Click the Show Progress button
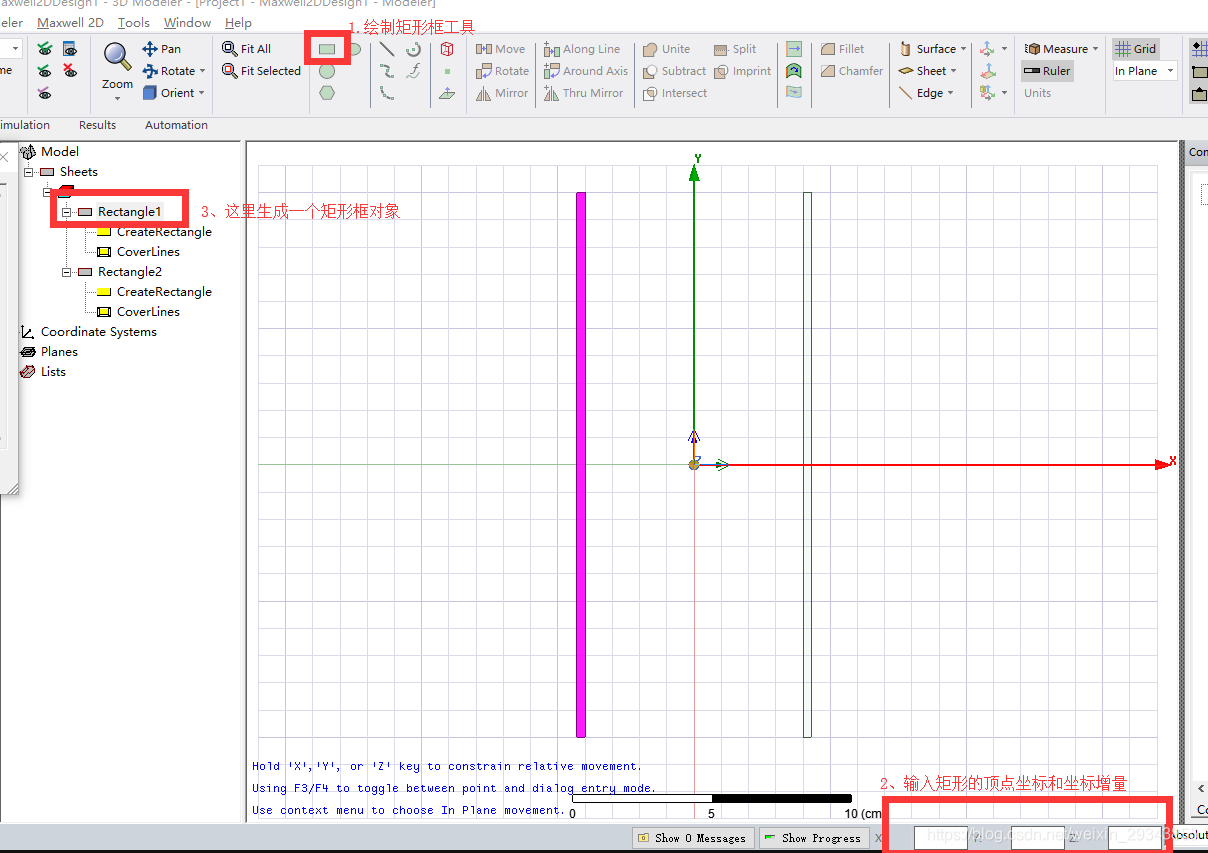The height and width of the screenshot is (853, 1208). tap(811, 838)
